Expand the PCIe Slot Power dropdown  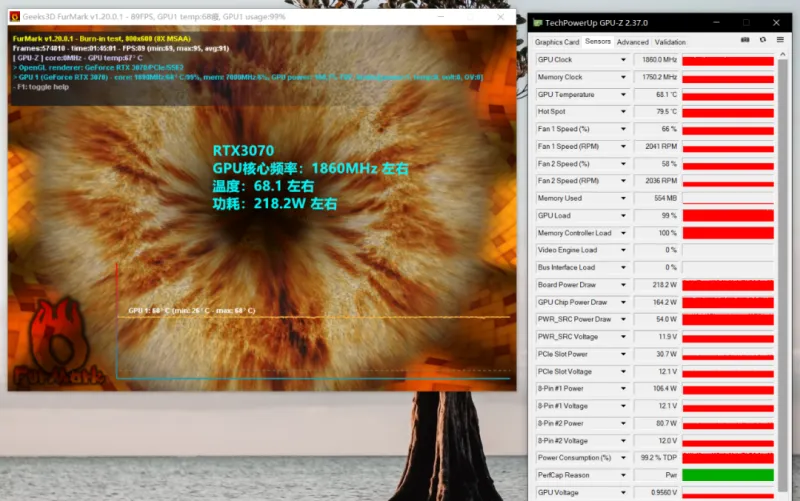click(x=623, y=354)
